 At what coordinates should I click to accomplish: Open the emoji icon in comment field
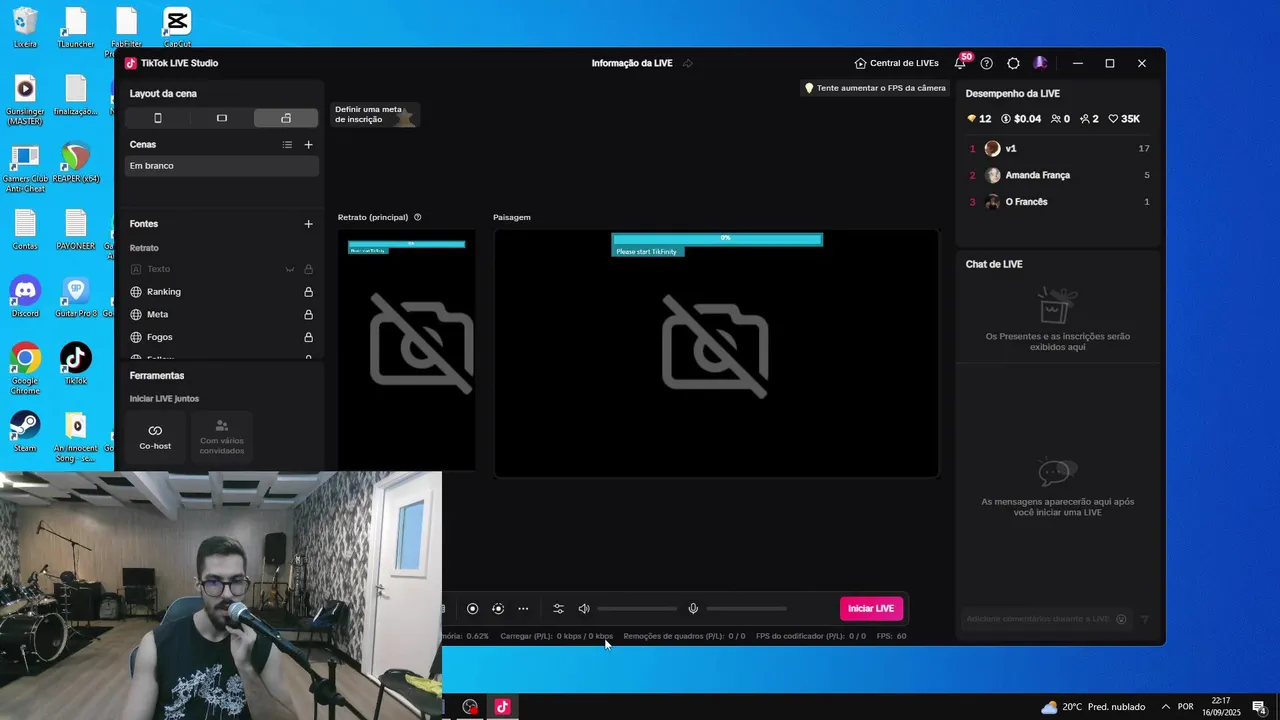coord(1121,619)
